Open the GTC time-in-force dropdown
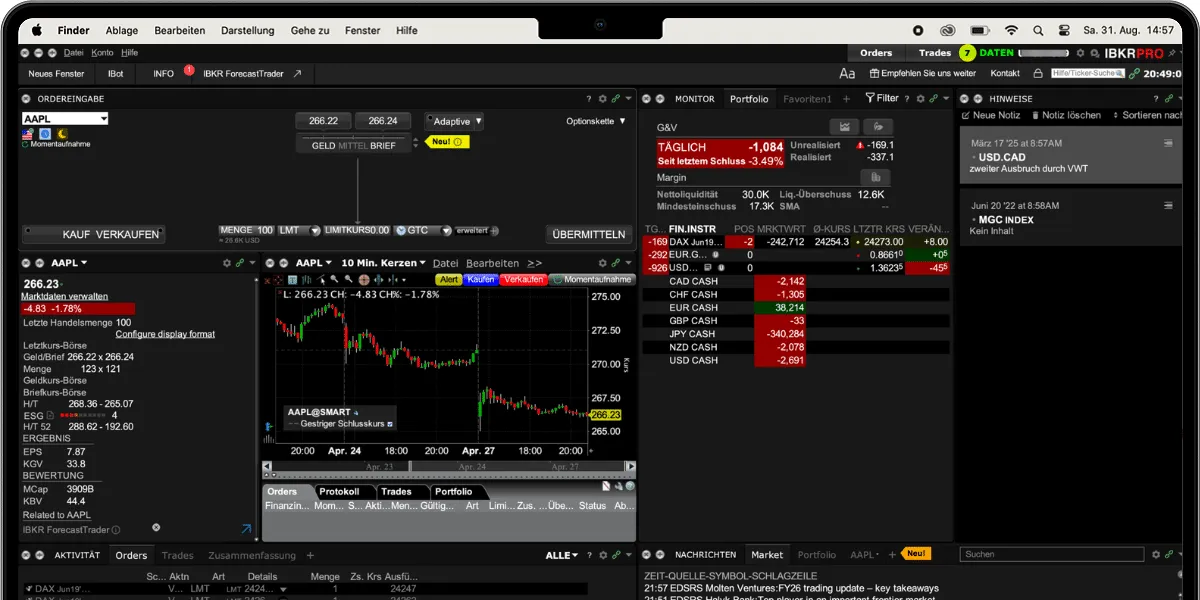Screen dimensions: 1200x600 pyautogui.click(x=425, y=230)
